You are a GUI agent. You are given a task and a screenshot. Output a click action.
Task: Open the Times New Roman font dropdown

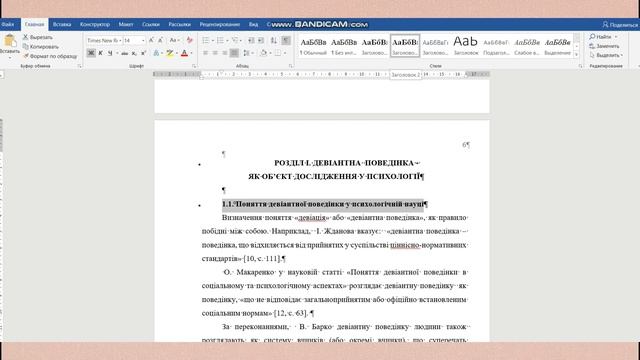click(x=120, y=40)
